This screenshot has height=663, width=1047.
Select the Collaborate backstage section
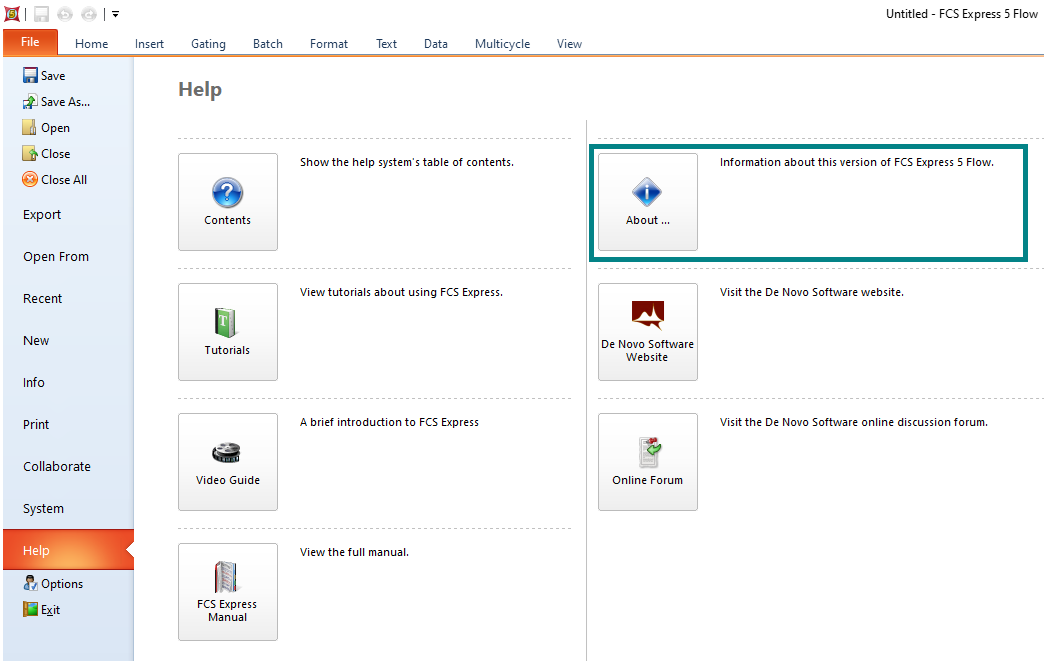click(x=57, y=467)
